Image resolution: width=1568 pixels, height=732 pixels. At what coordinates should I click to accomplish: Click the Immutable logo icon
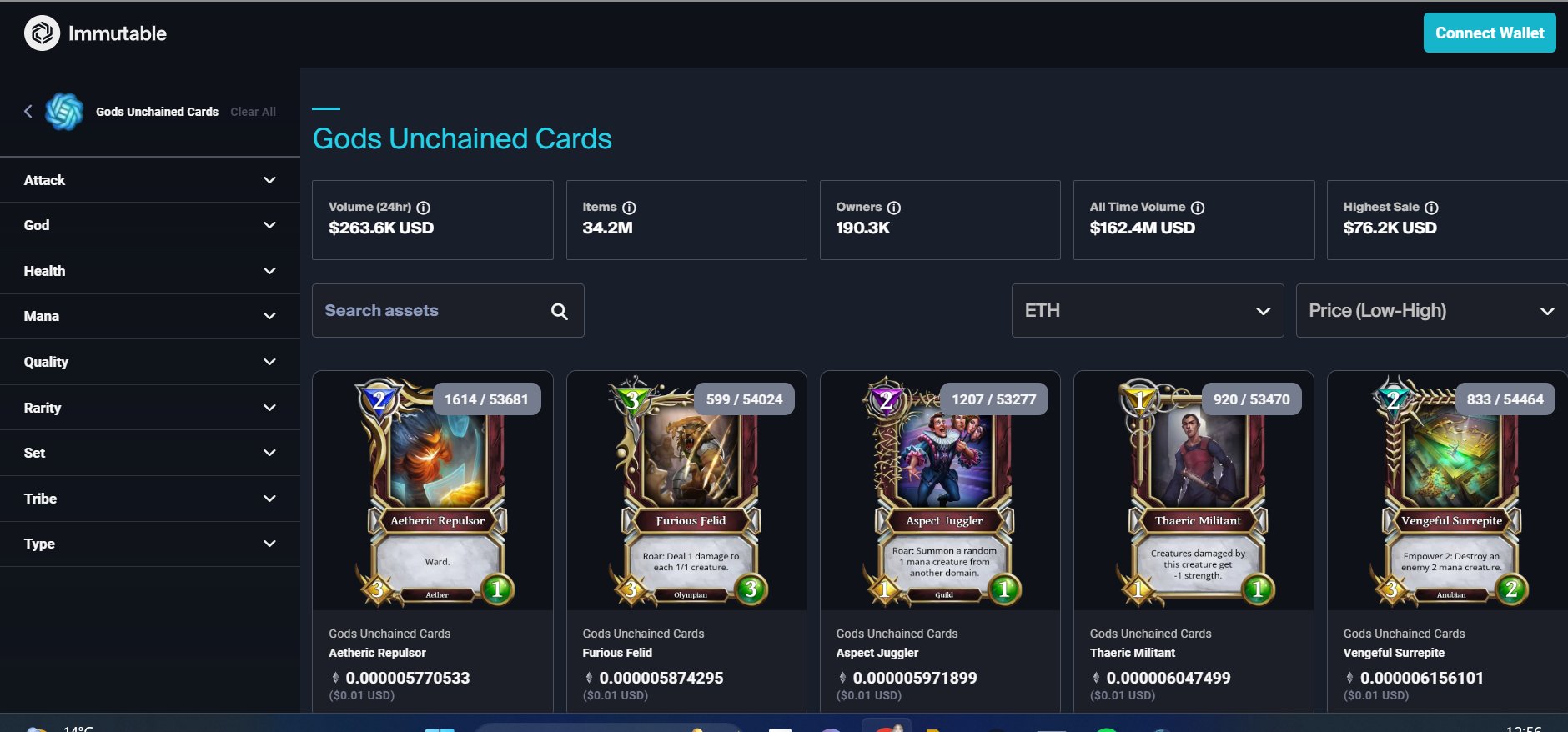(x=42, y=33)
